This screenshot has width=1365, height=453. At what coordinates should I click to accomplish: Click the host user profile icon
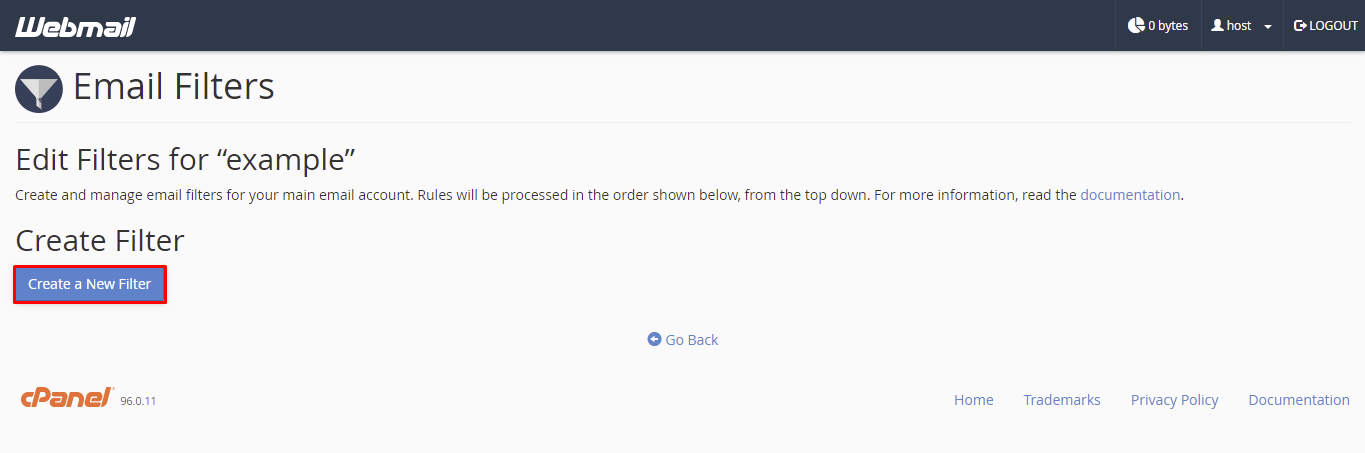[x=1217, y=25]
